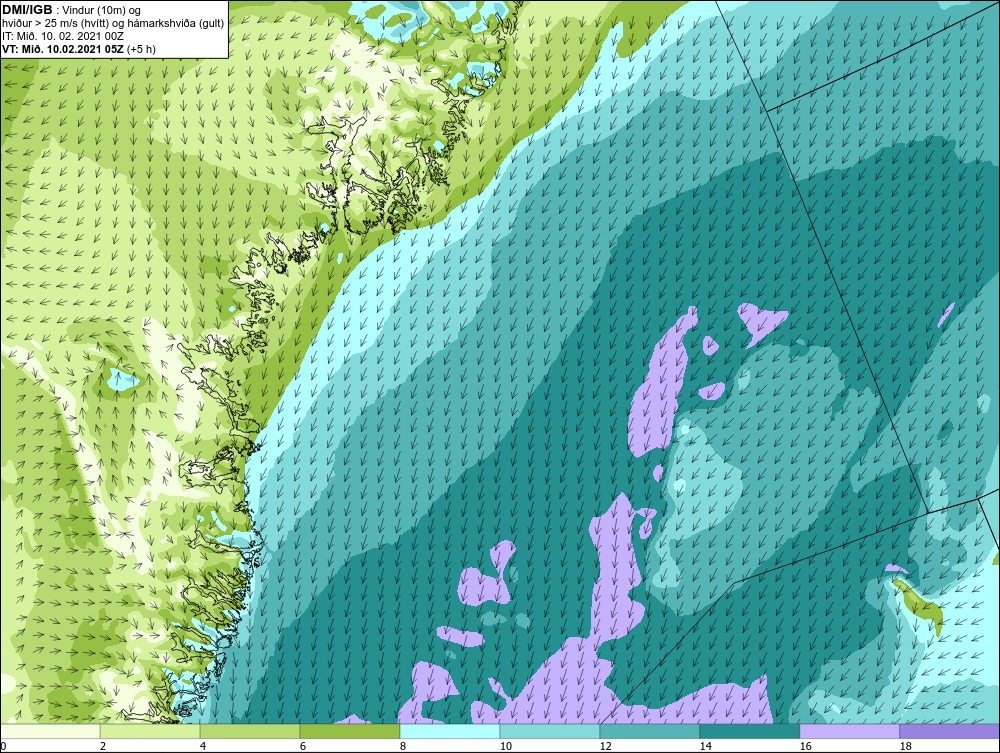Click the "DMI/IGB : Vindur (10m) og" title line

click(71, 10)
